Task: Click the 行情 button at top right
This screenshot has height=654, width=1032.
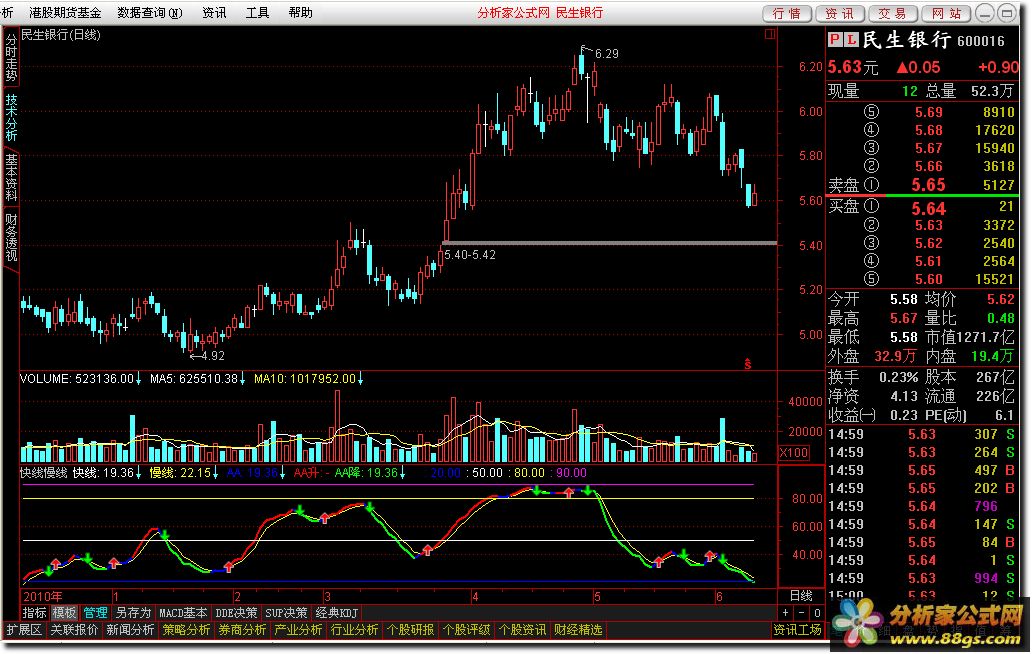Action: click(x=787, y=13)
